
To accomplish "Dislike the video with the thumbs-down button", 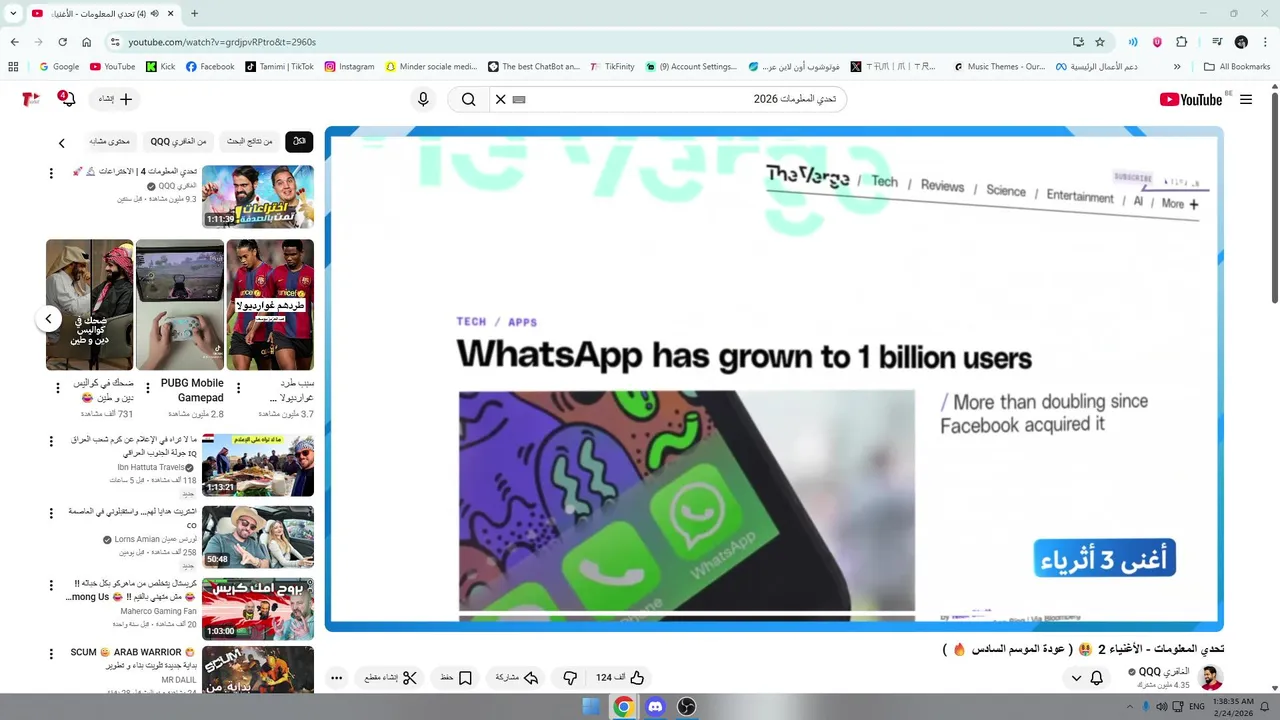I will click(570, 678).
